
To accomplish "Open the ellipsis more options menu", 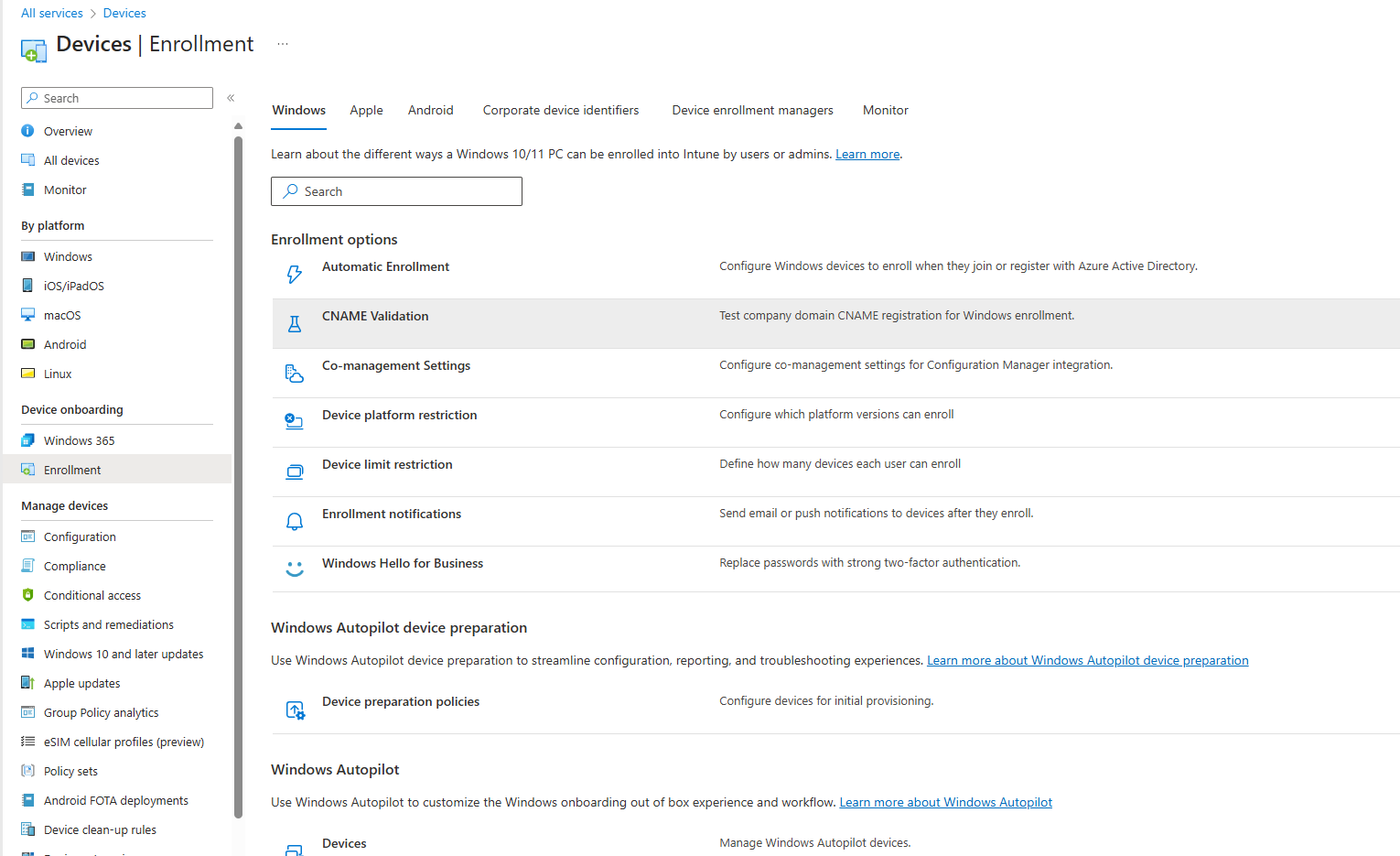I will (283, 44).
